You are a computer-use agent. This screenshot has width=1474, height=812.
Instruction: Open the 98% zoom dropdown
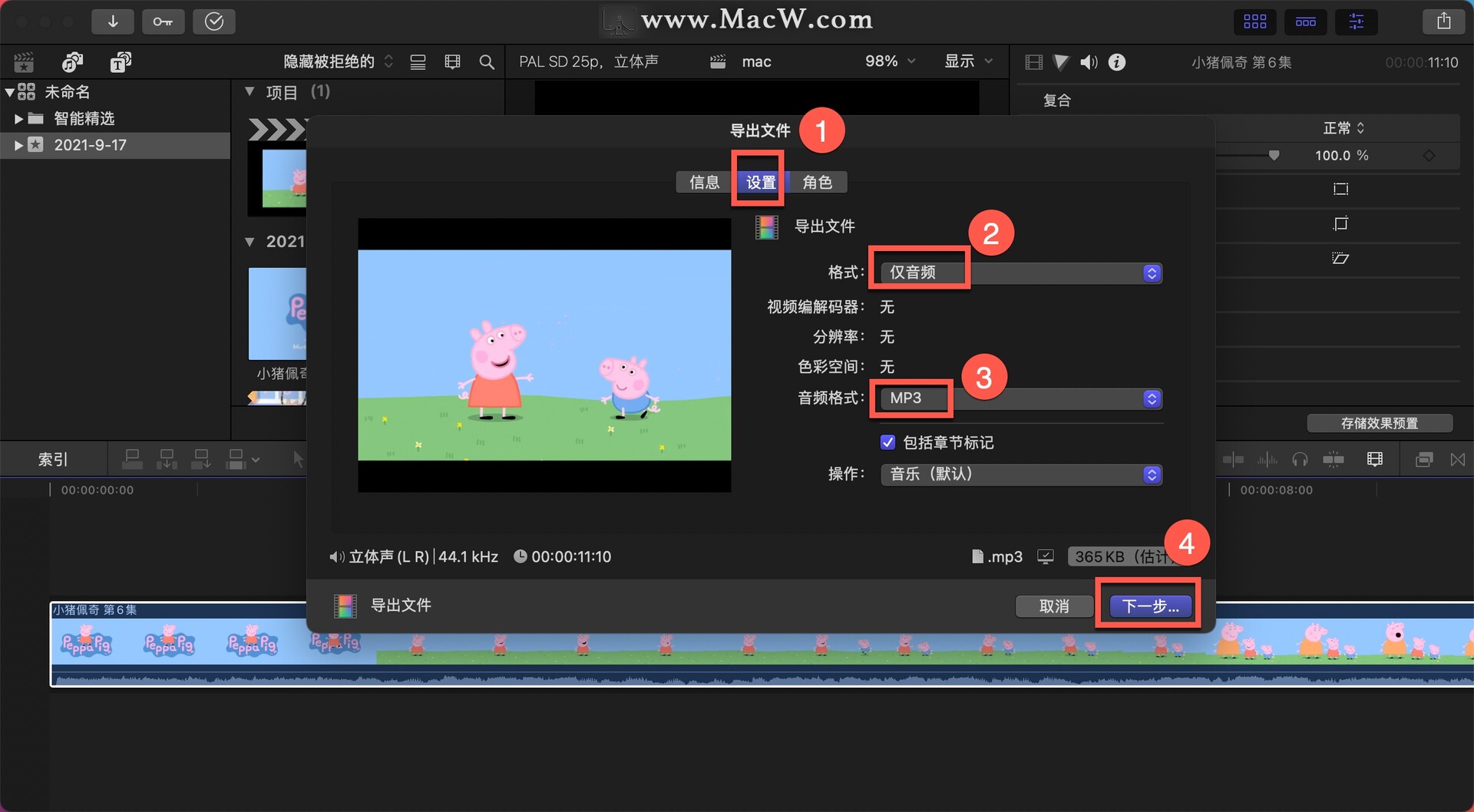890,61
